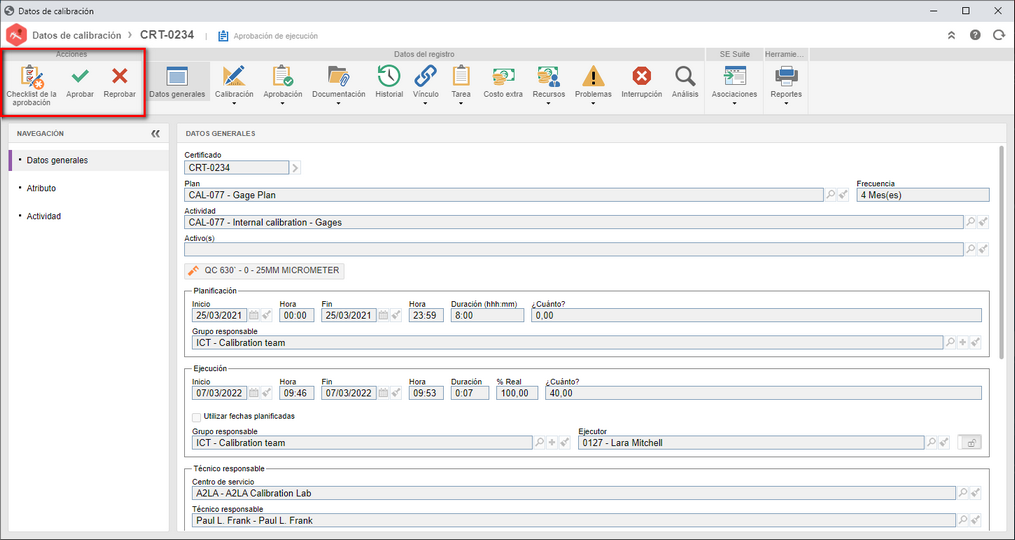The width and height of the screenshot is (1015, 540).
Task: Expand the Calibración dropdown arrow
Action: 234,104
